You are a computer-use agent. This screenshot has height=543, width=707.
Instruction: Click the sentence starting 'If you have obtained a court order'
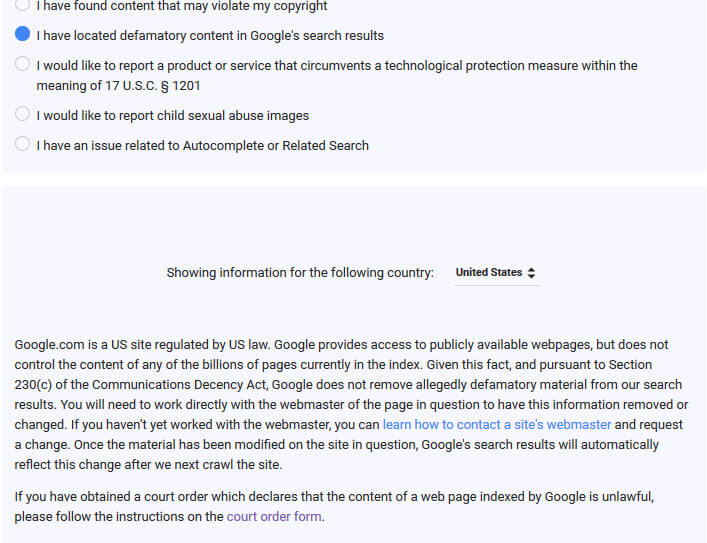334,507
